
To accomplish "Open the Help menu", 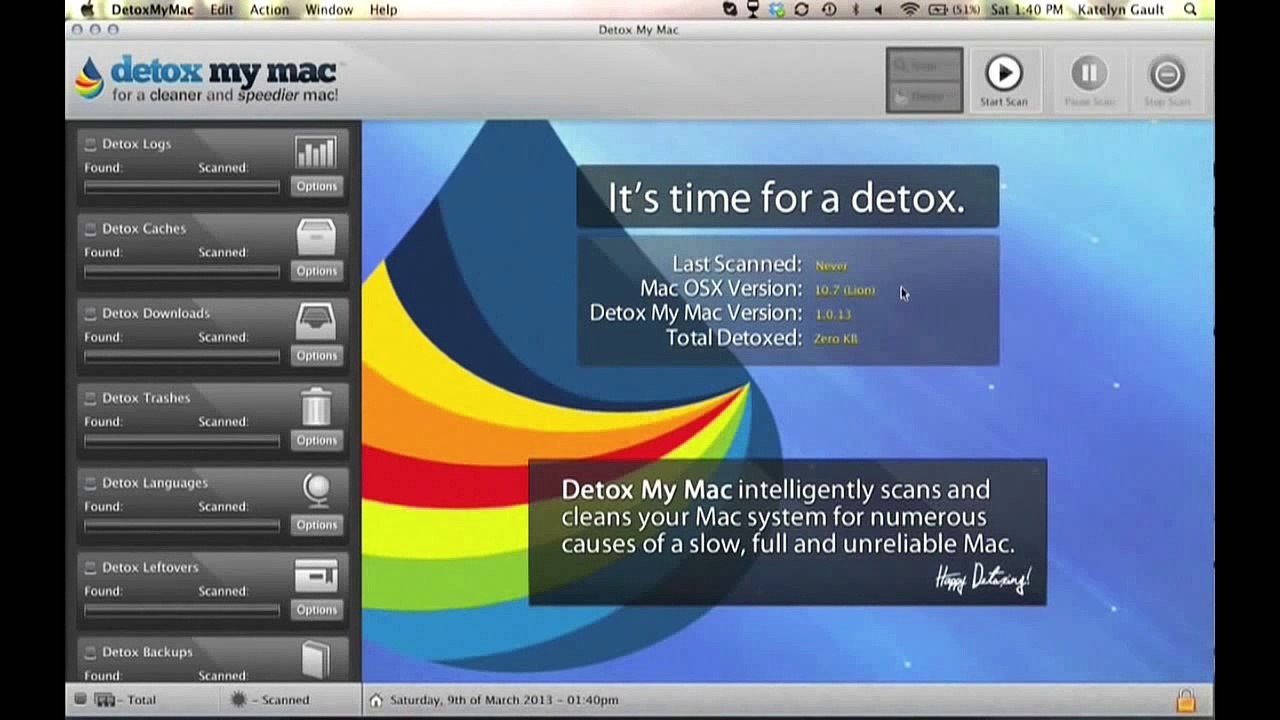I will (383, 10).
